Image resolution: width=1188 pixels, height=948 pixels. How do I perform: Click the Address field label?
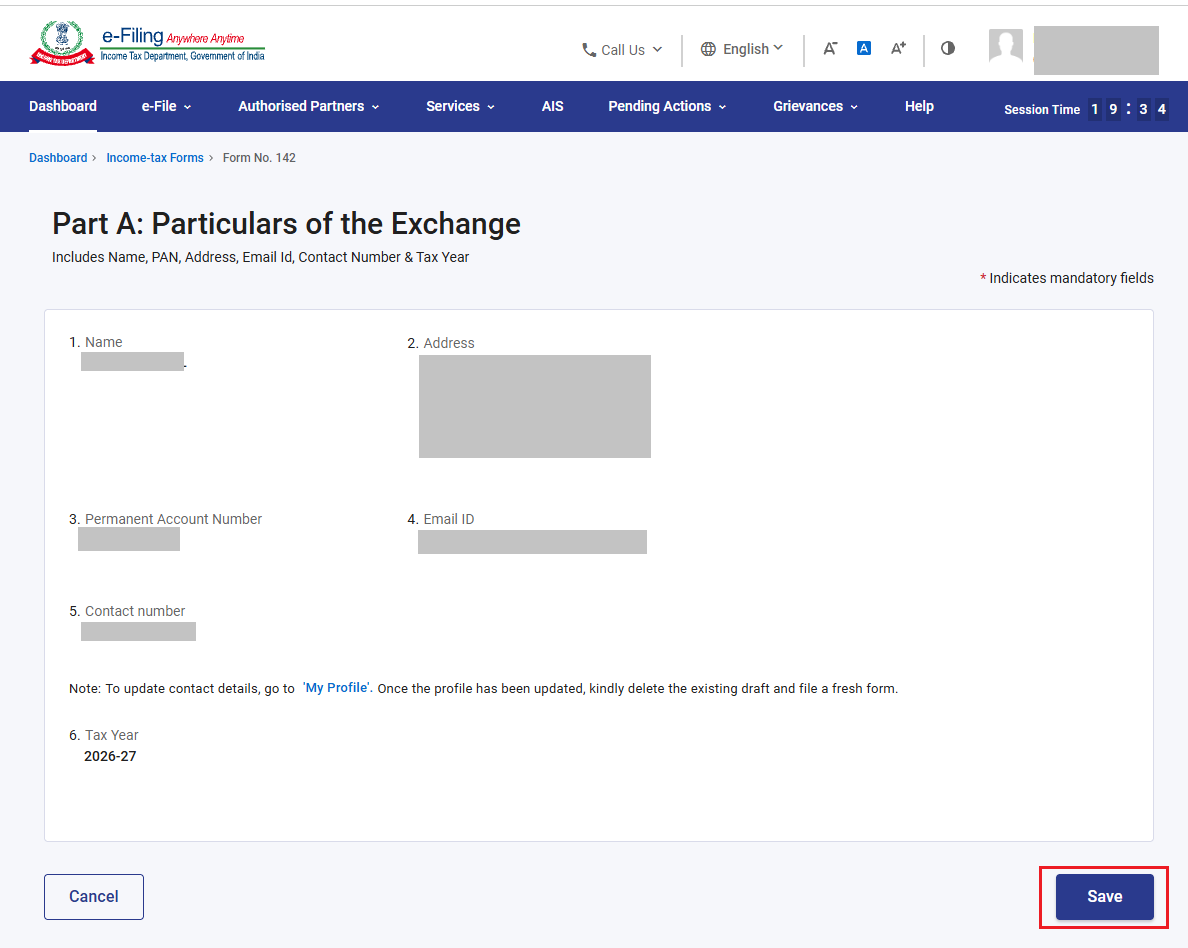(449, 343)
